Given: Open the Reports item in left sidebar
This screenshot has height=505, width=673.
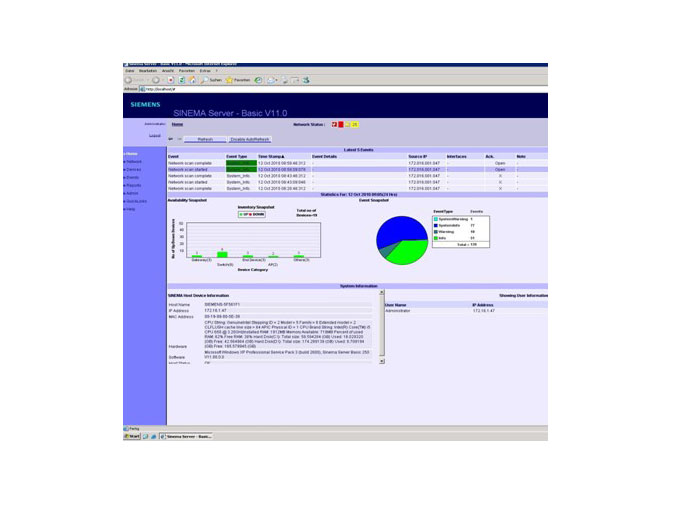Looking at the screenshot, I should point(134,185).
